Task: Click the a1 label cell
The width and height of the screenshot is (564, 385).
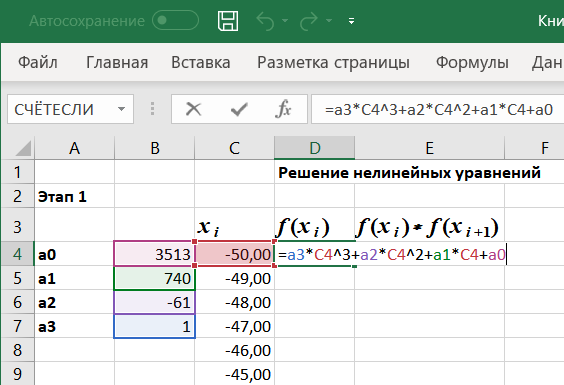Action: pyautogui.click(x=74, y=278)
